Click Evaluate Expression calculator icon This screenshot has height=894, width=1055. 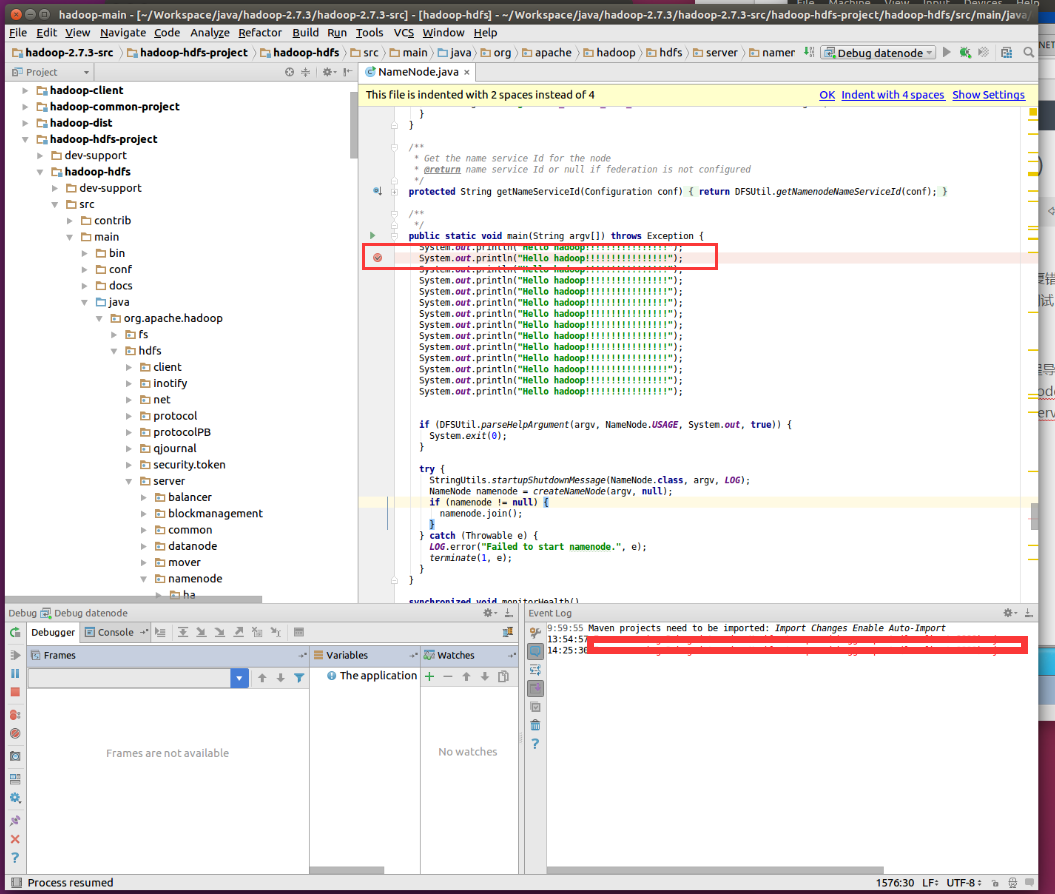[299, 632]
